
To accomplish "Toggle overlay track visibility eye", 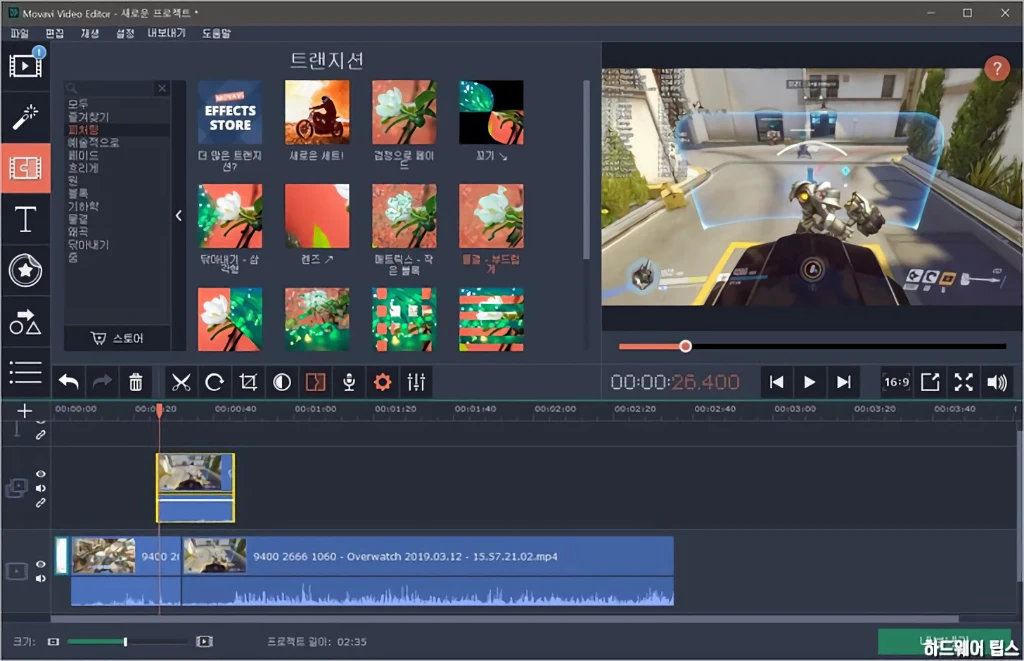I will (x=40, y=474).
